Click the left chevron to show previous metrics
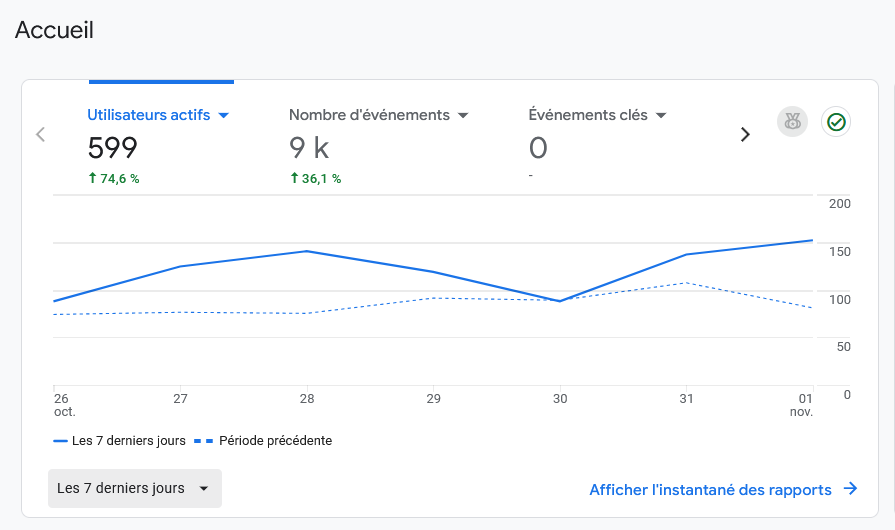The image size is (895, 530). [x=41, y=134]
